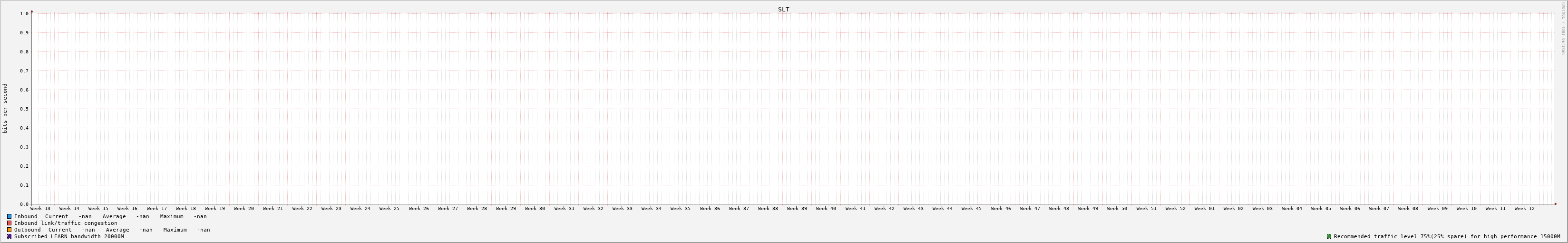
Task: Click the 1.0 y-axis value
Action: (x=24, y=13)
